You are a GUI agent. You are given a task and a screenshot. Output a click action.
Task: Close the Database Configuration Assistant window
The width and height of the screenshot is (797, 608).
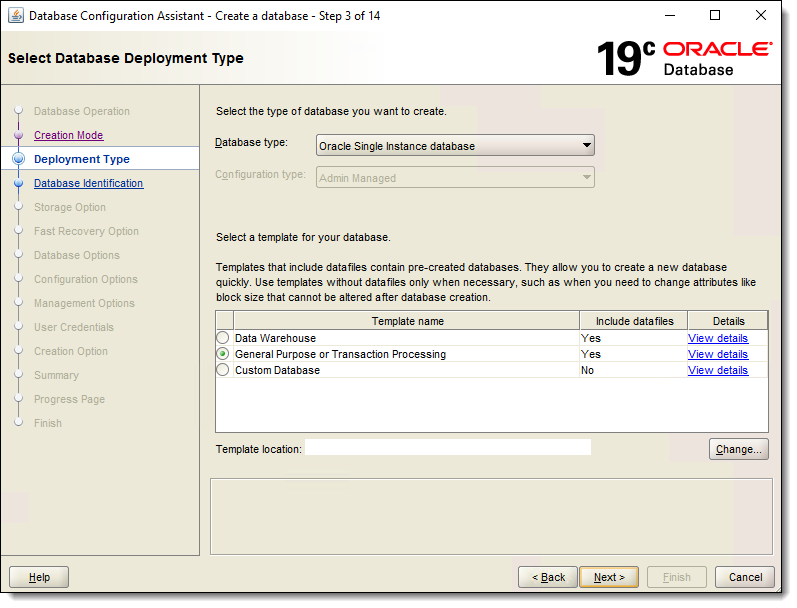pyautogui.click(x=761, y=16)
